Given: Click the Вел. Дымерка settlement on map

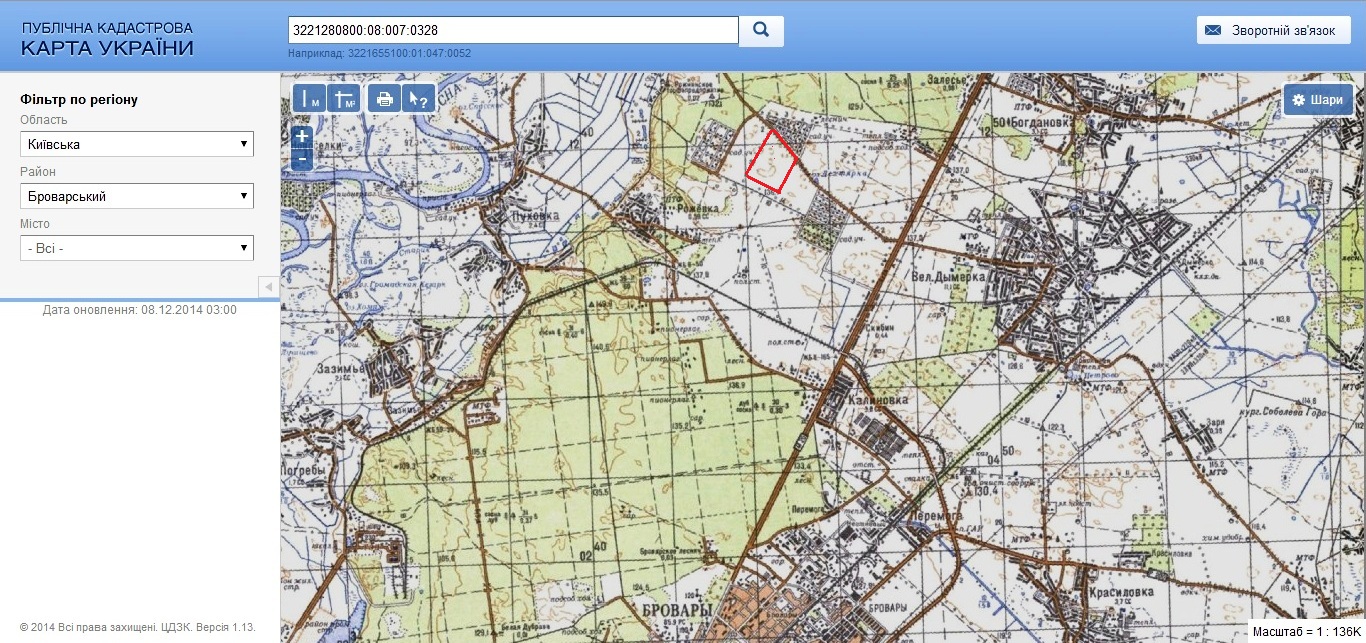Looking at the screenshot, I should click(946, 274).
